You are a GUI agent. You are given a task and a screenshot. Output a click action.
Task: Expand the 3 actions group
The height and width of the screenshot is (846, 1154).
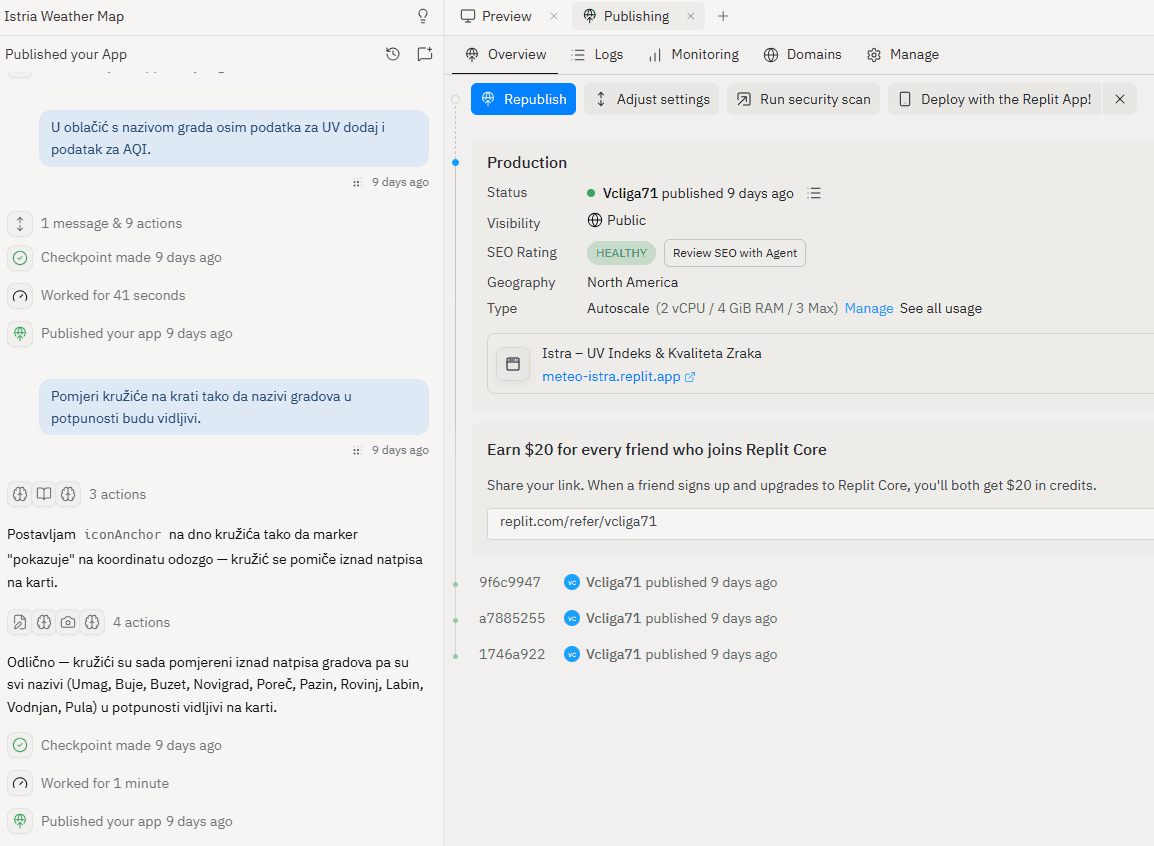point(77,494)
